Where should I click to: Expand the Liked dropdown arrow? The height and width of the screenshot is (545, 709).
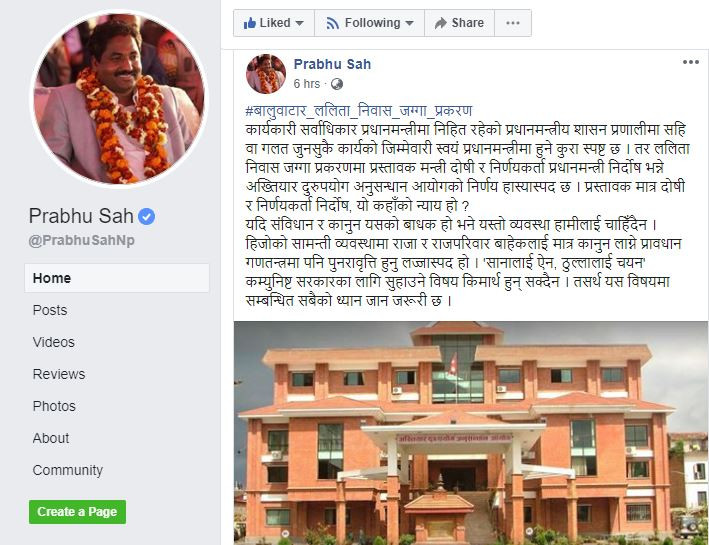coord(299,23)
